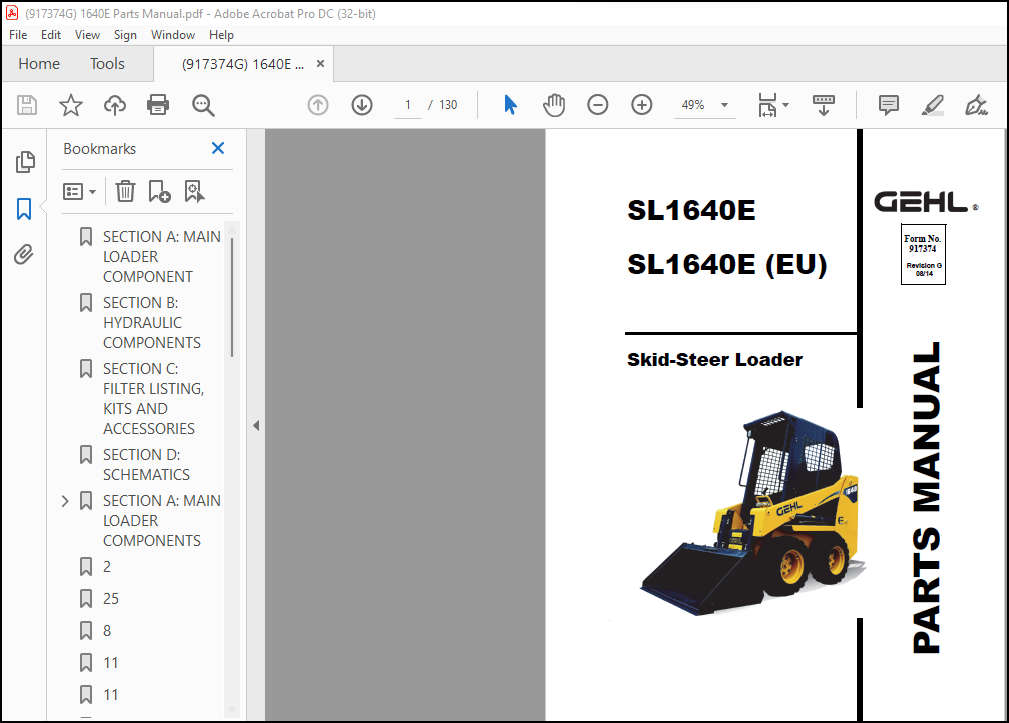Image resolution: width=1009 pixels, height=723 pixels.
Task: Close the Bookmarks panel
Action: pos(218,148)
